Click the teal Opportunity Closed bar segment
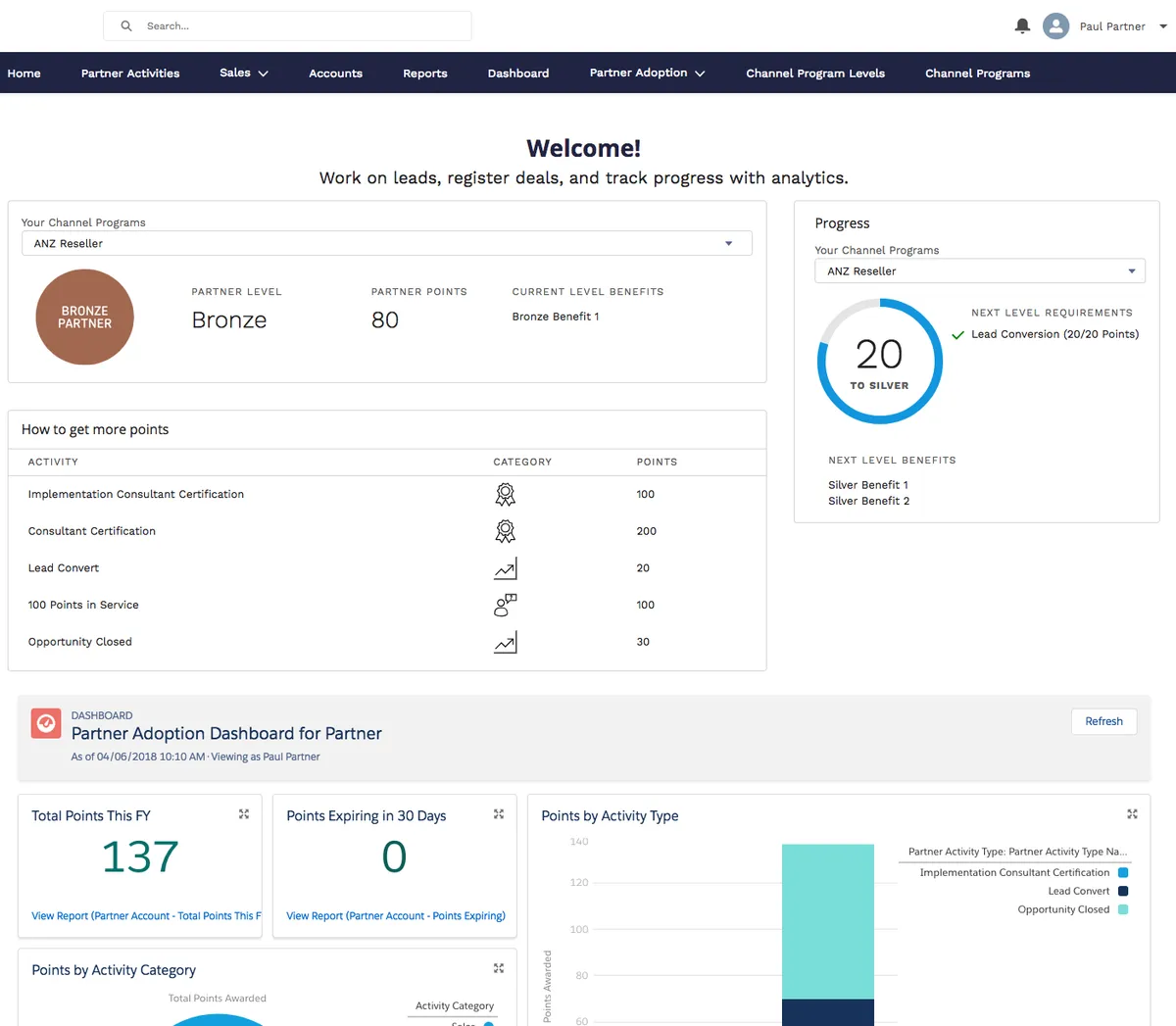 [828, 921]
